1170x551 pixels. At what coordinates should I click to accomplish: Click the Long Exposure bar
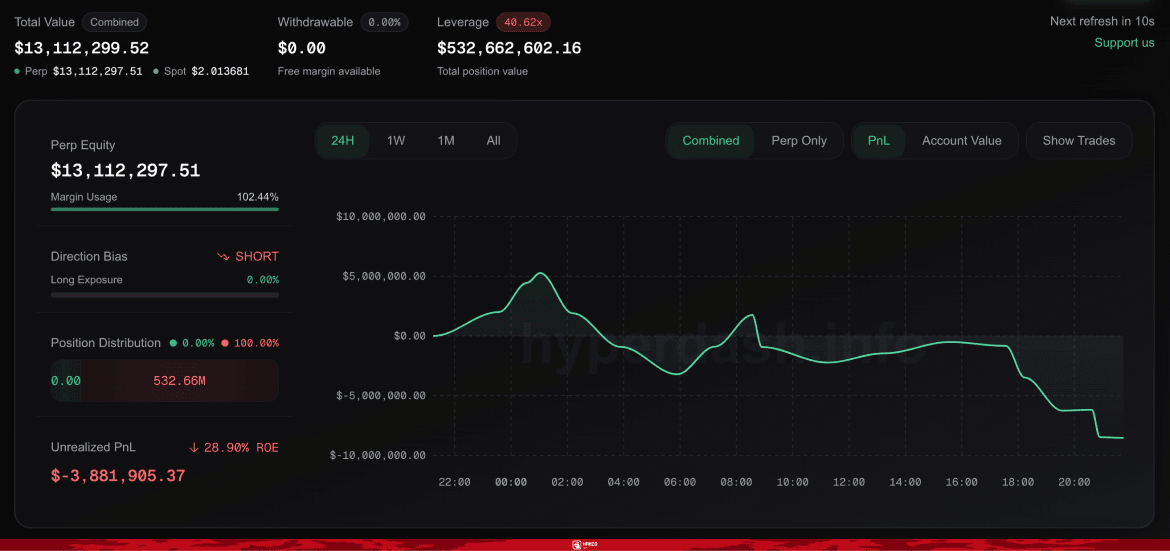[x=164, y=295]
